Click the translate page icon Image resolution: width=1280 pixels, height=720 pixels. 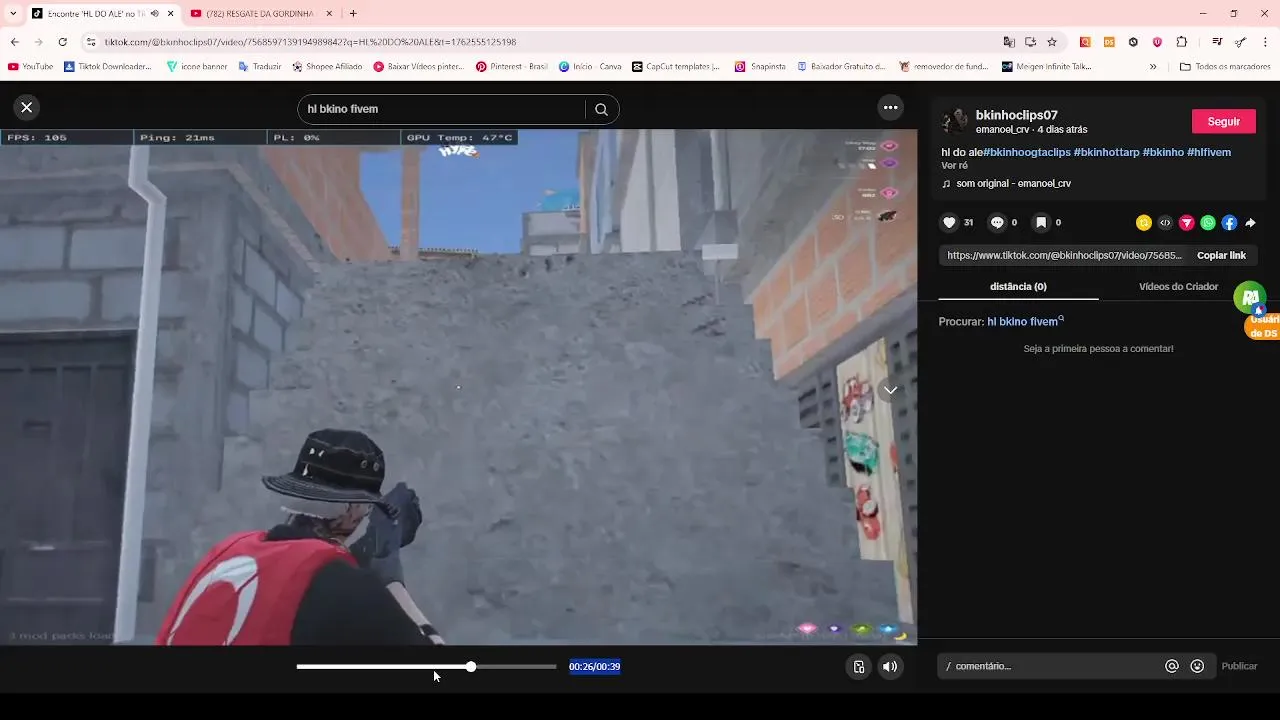[x=1009, y=42]
